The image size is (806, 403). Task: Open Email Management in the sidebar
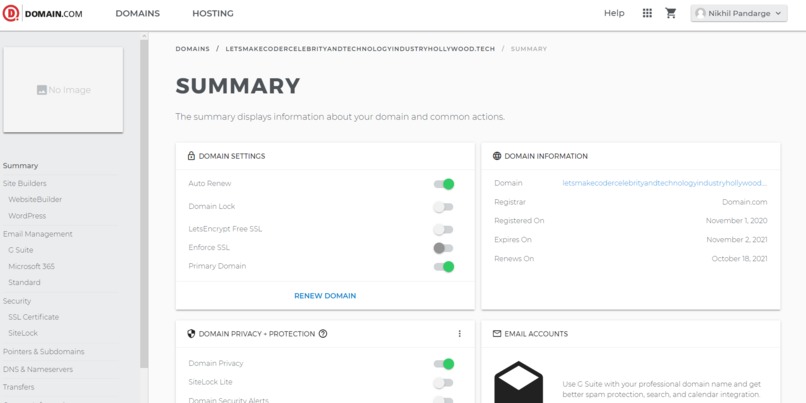[38, 234]
